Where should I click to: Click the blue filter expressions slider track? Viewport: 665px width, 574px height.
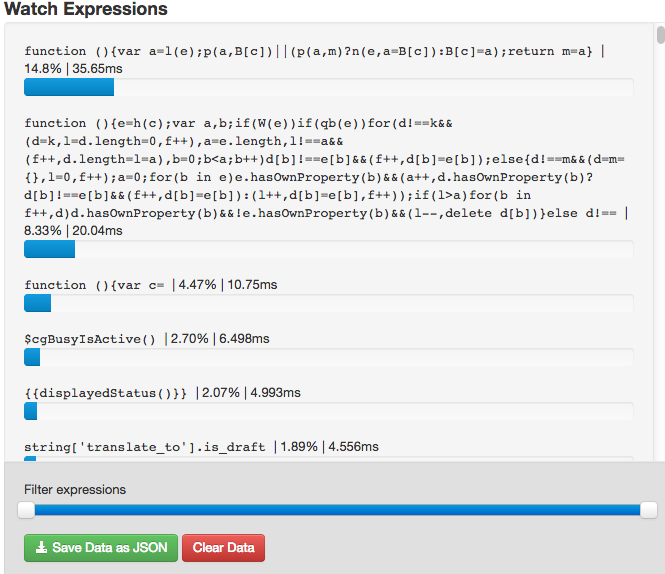[x=337, y=510]
